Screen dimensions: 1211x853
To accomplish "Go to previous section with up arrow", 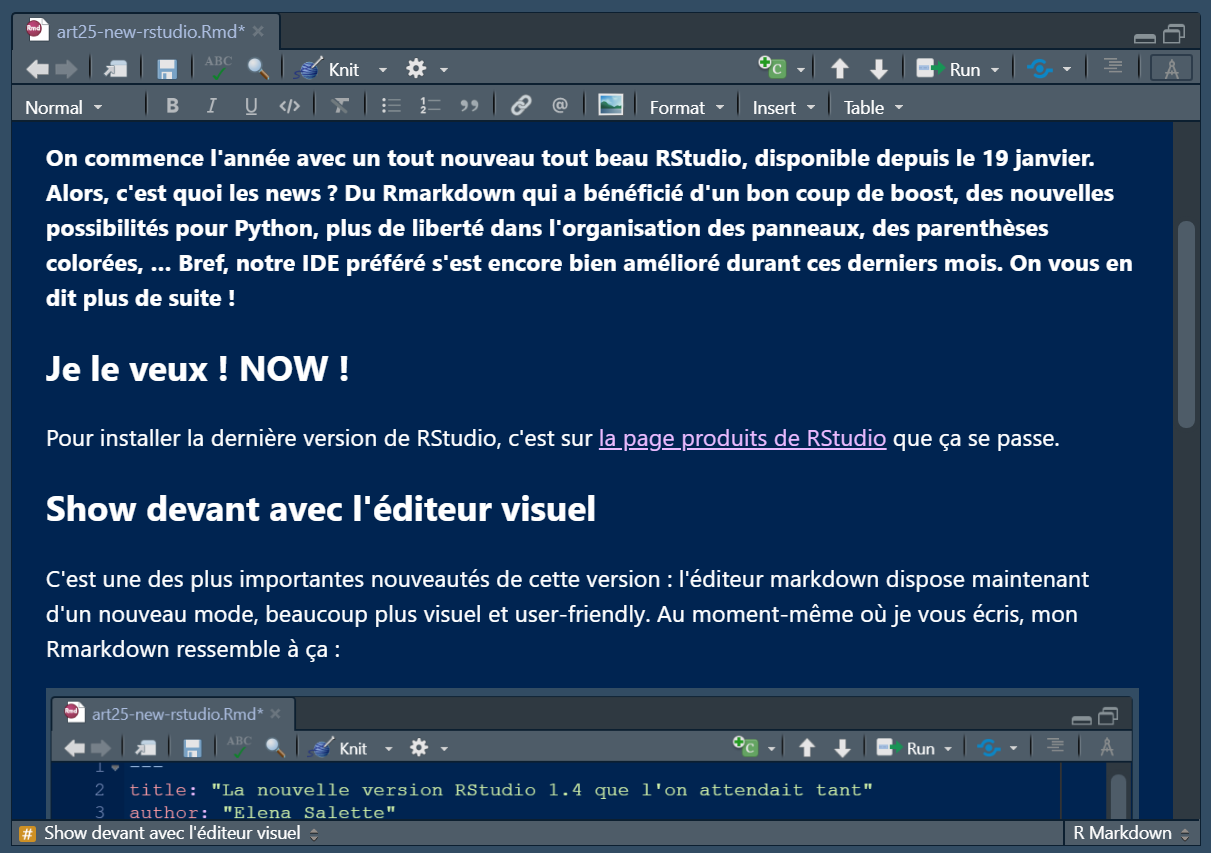I will click(x=840, y=69).
